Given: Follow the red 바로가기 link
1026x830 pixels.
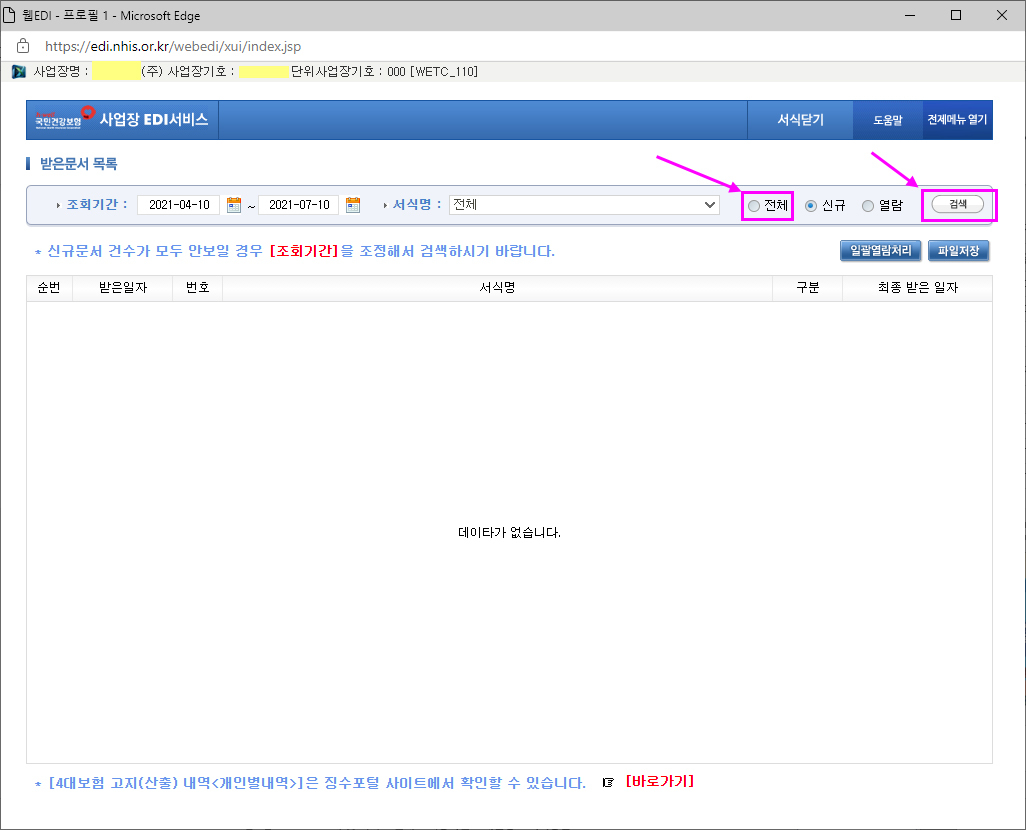Looking at the screenshot, I should 660,782.
